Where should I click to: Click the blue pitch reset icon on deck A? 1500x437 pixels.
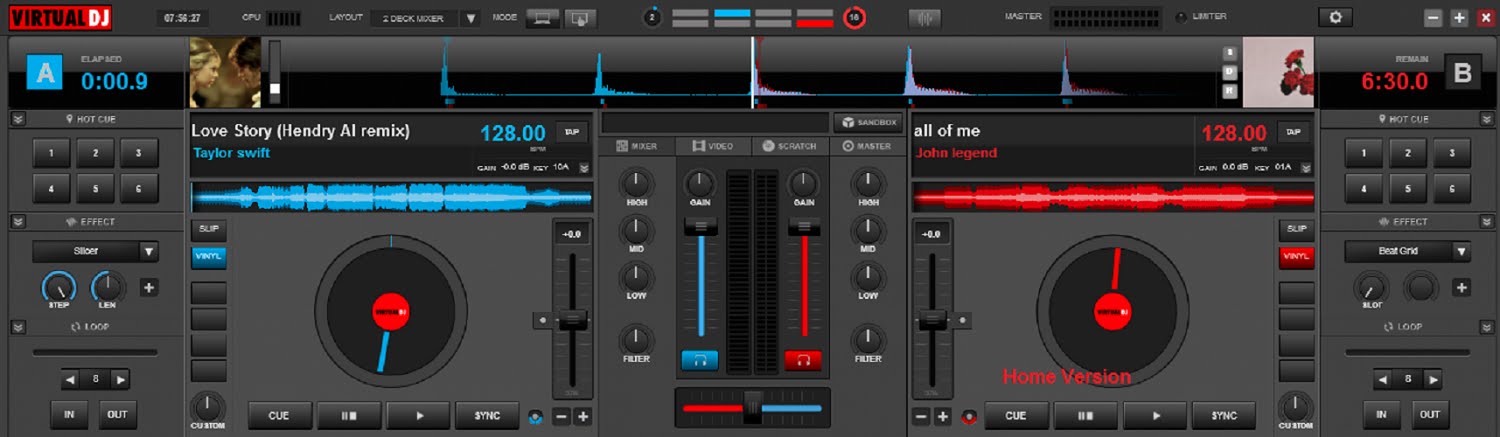pos(535,416)
